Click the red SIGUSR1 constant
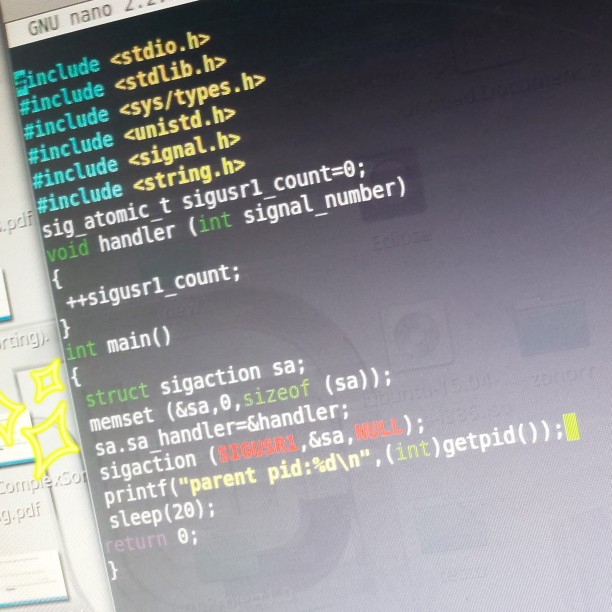Screen dimensions: 612x612 click(258, 448)
